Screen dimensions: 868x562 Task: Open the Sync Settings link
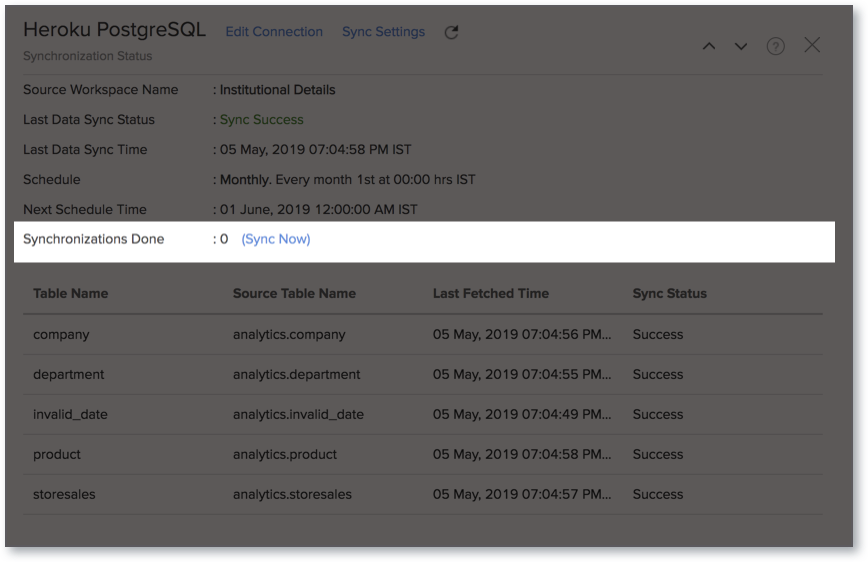click(384, 32)
